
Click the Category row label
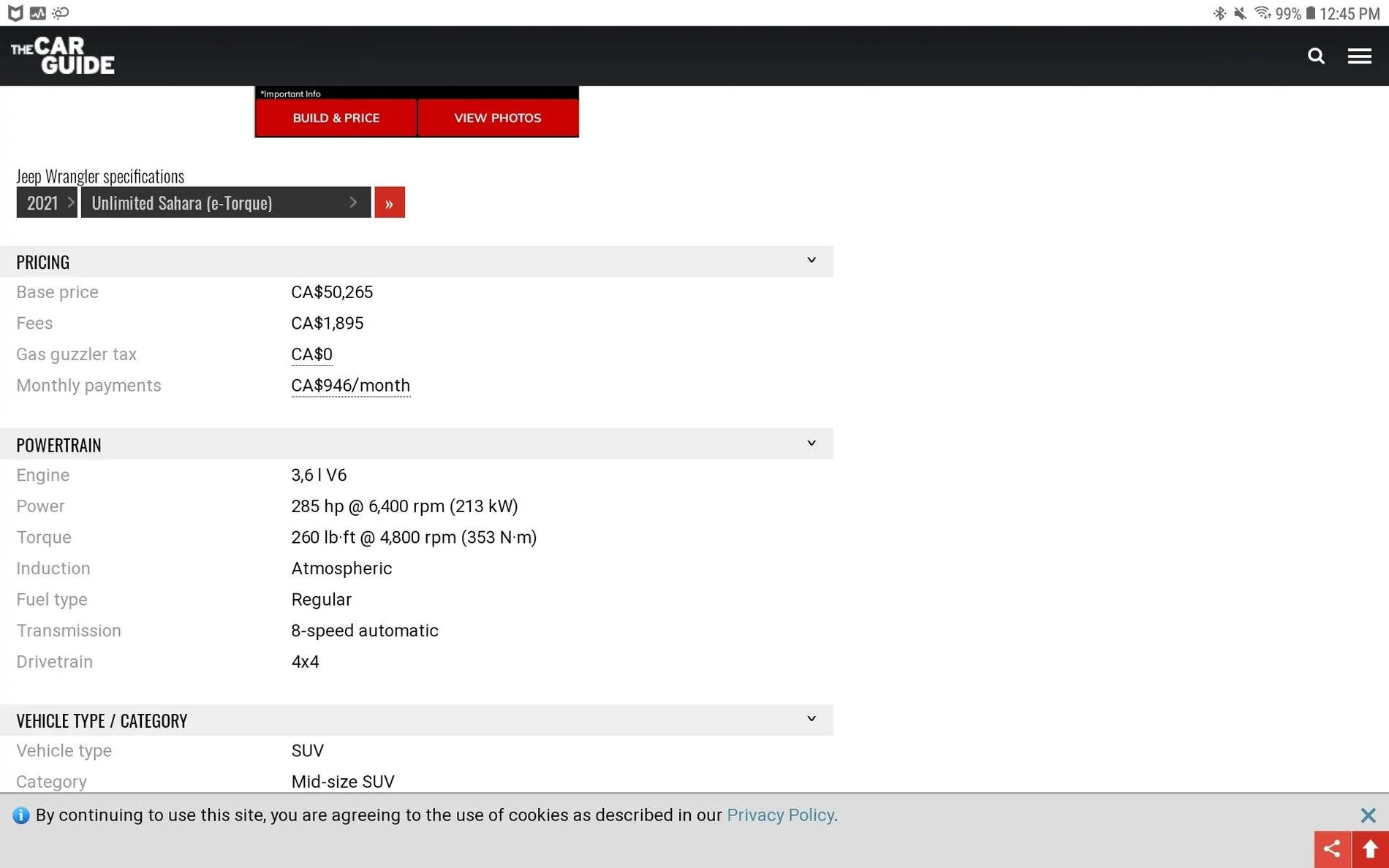point(51,782)
